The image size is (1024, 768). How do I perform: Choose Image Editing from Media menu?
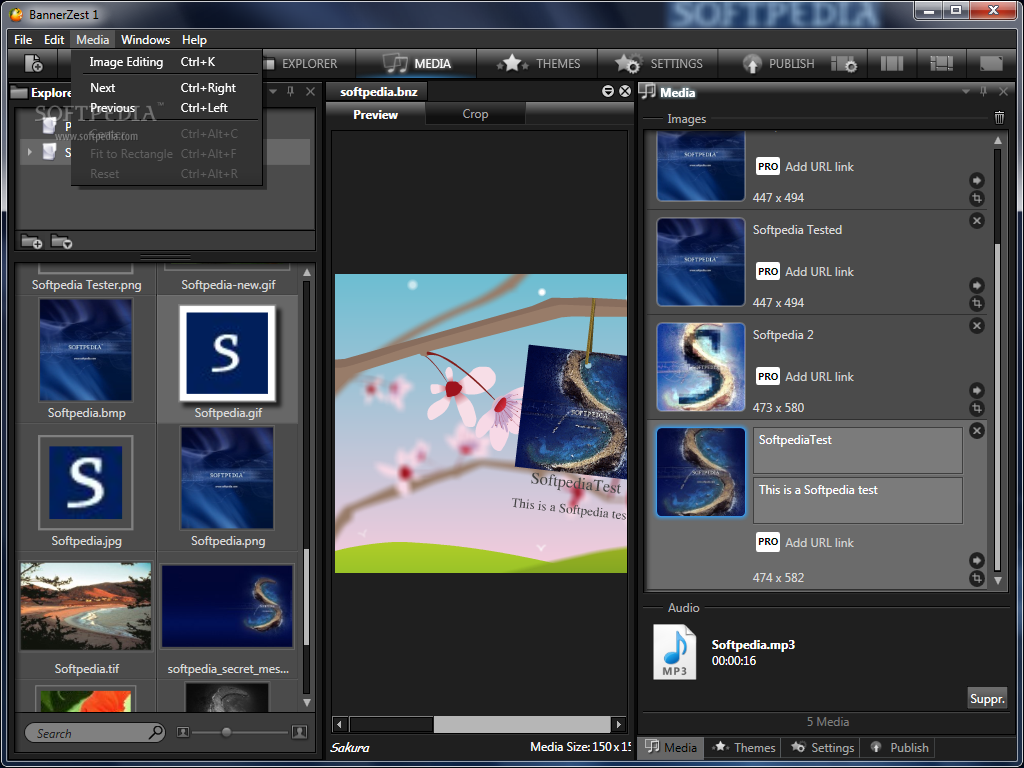[x=167, y=62]
